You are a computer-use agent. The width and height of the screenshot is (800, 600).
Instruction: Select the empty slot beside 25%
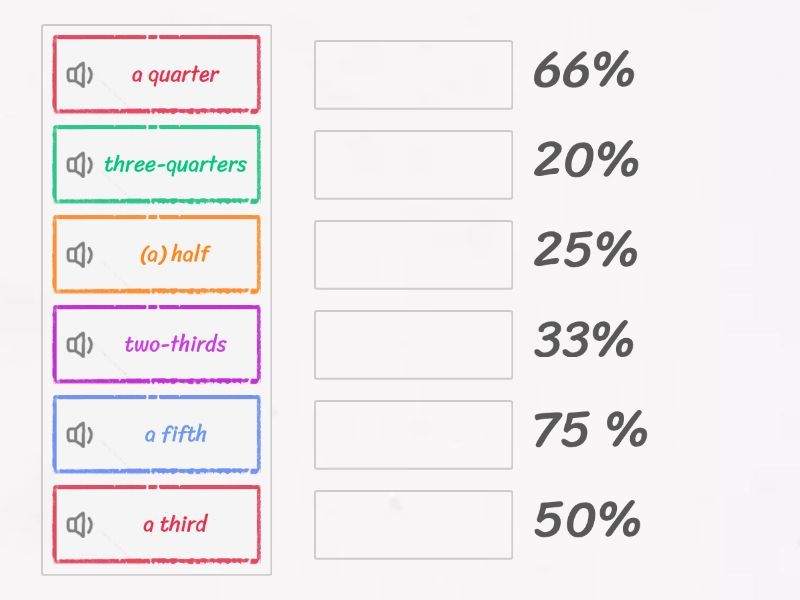click(x=413, y=255)
